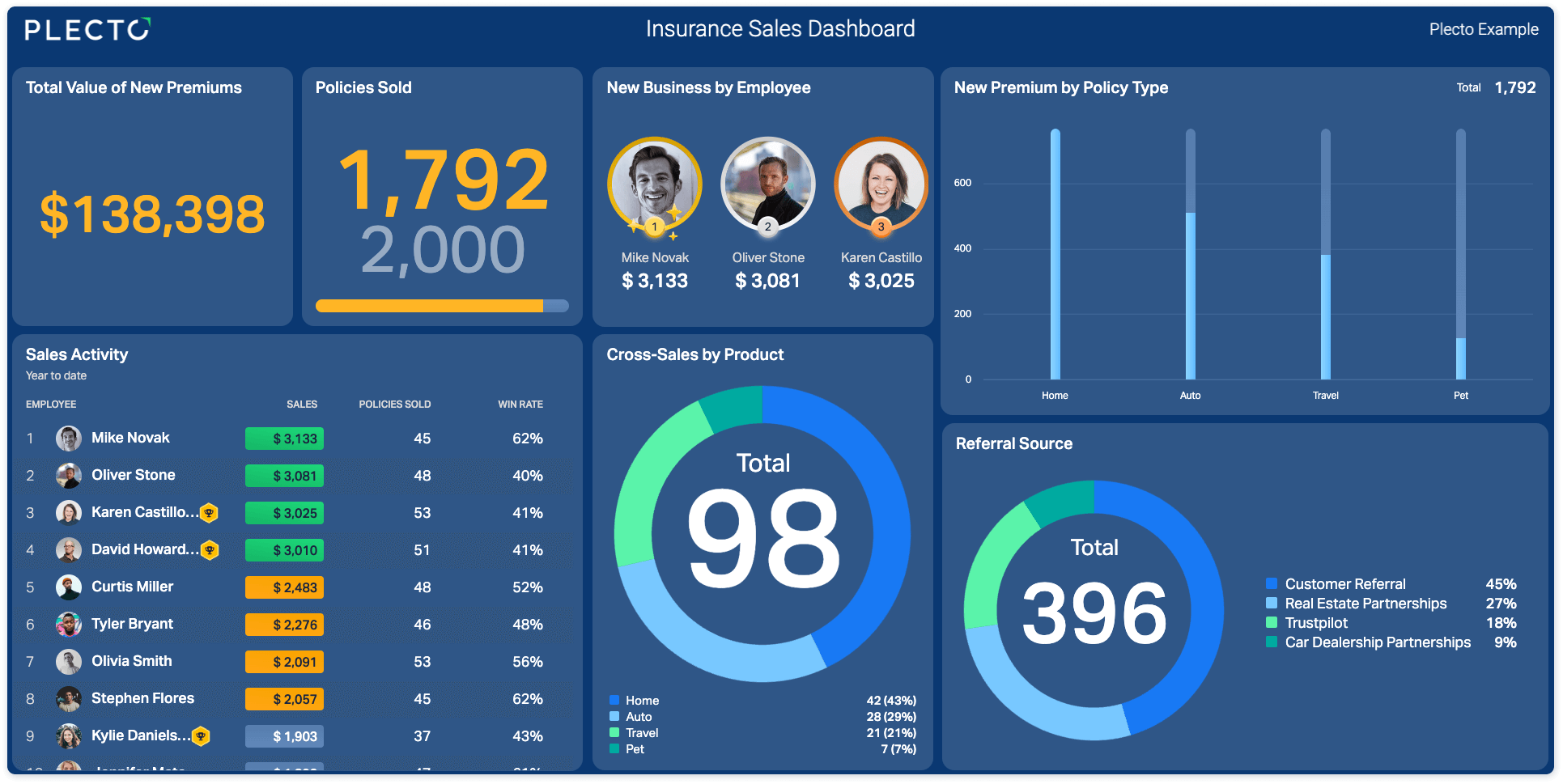1563x784 pixels.
Task: Click Curtis Miller's $2,483 sales badge
Action: [285, 587]
